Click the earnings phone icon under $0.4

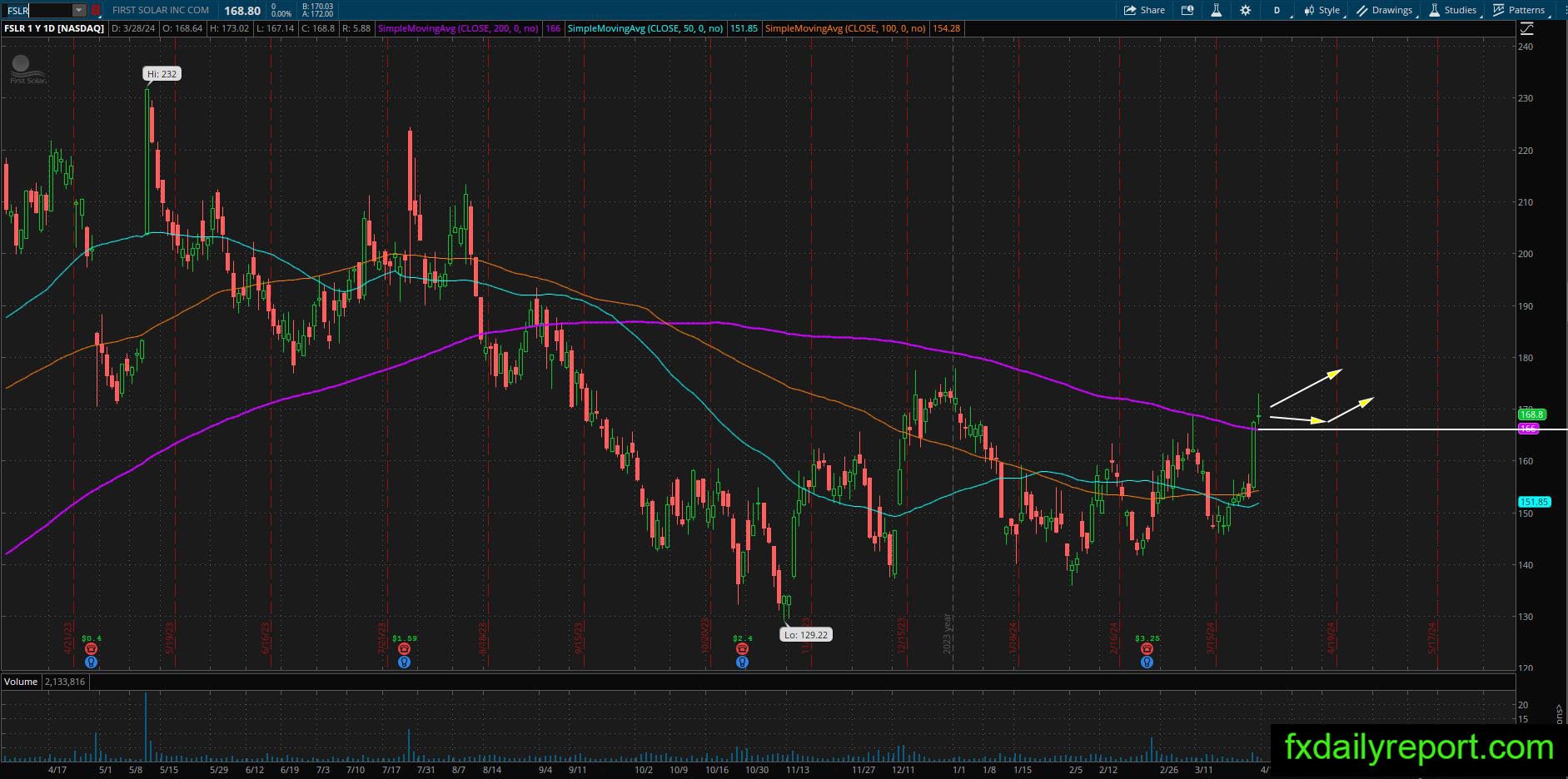pos(91,649)
